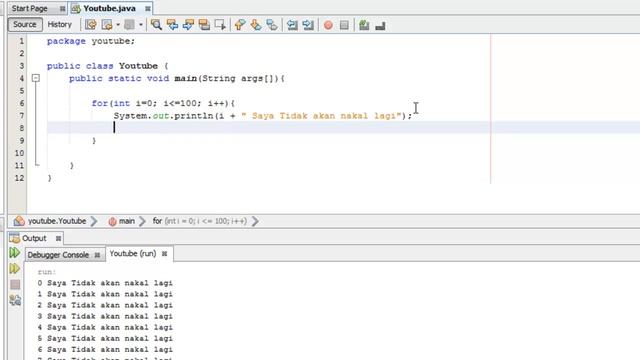The width and height of the screenshot is (640, 360).
Task: Re-run the program with green arrows icon
Action: click(15, 253)
